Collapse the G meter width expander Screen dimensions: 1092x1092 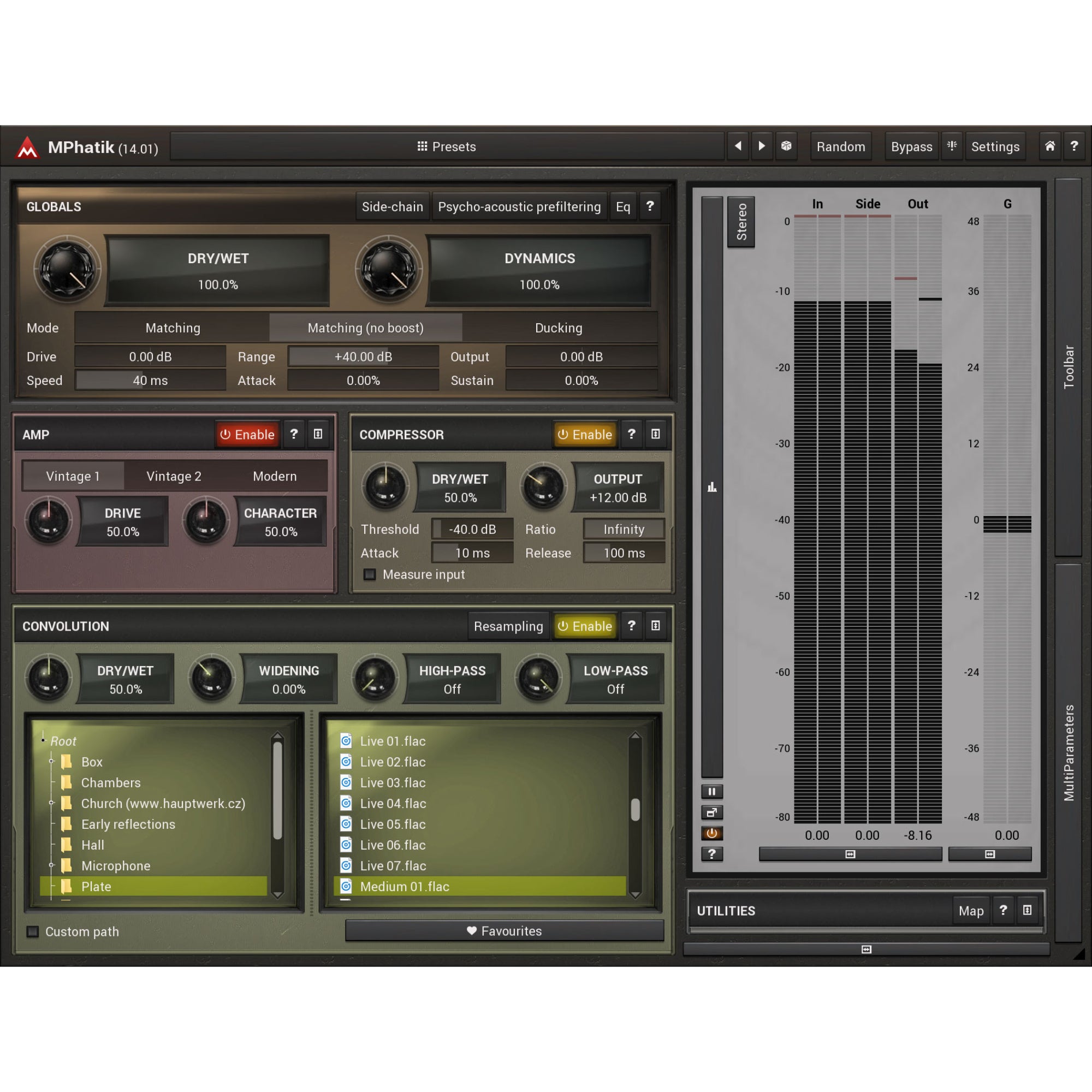click(x=990, y=854)
